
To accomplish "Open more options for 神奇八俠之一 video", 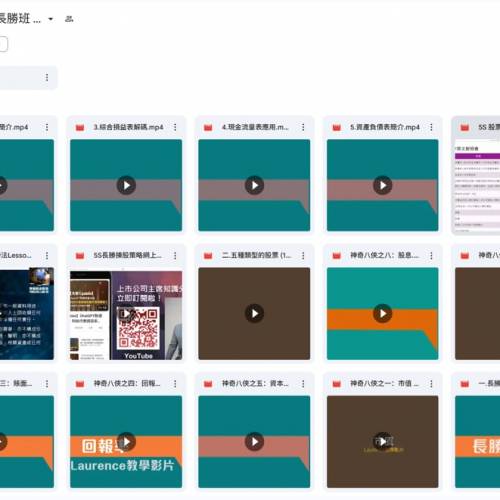I will 431,384.
